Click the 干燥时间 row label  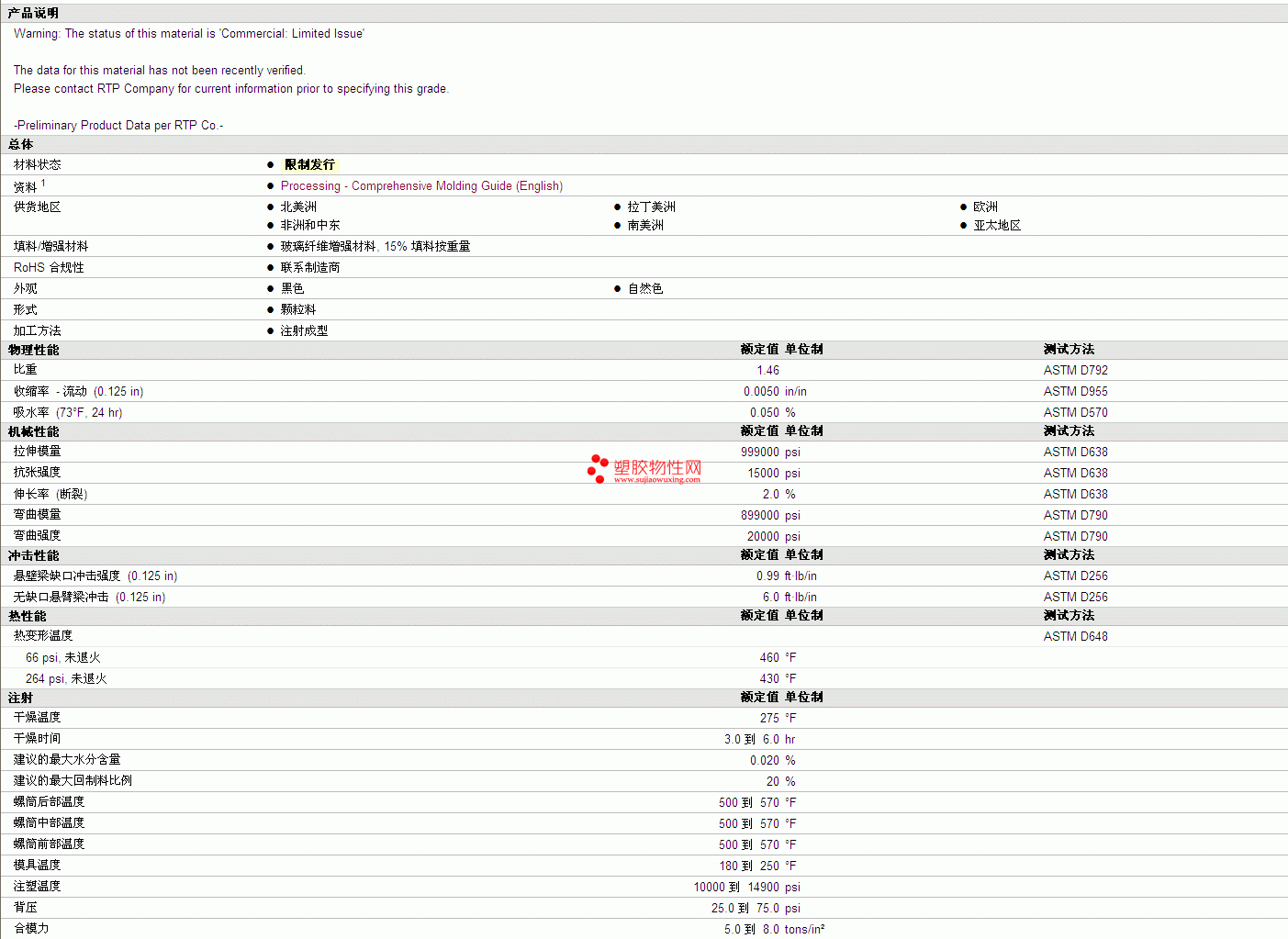(37, 739)
